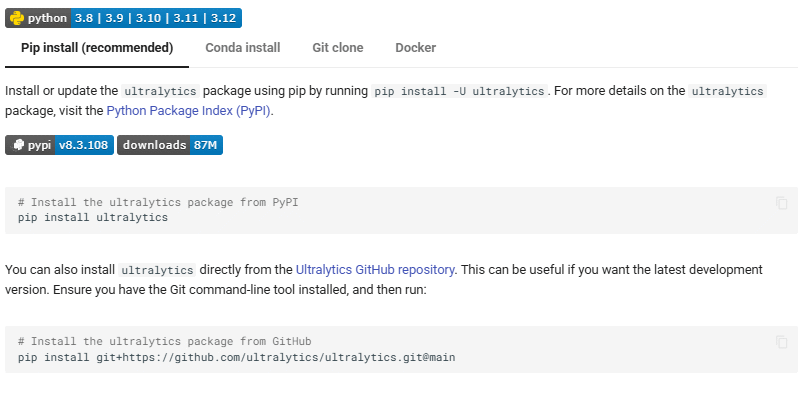The width and height of the screenshot is (802, 397).
Task: Click inline 'ultralytics' code after 'also install'
Action: [x=157, y=270]
